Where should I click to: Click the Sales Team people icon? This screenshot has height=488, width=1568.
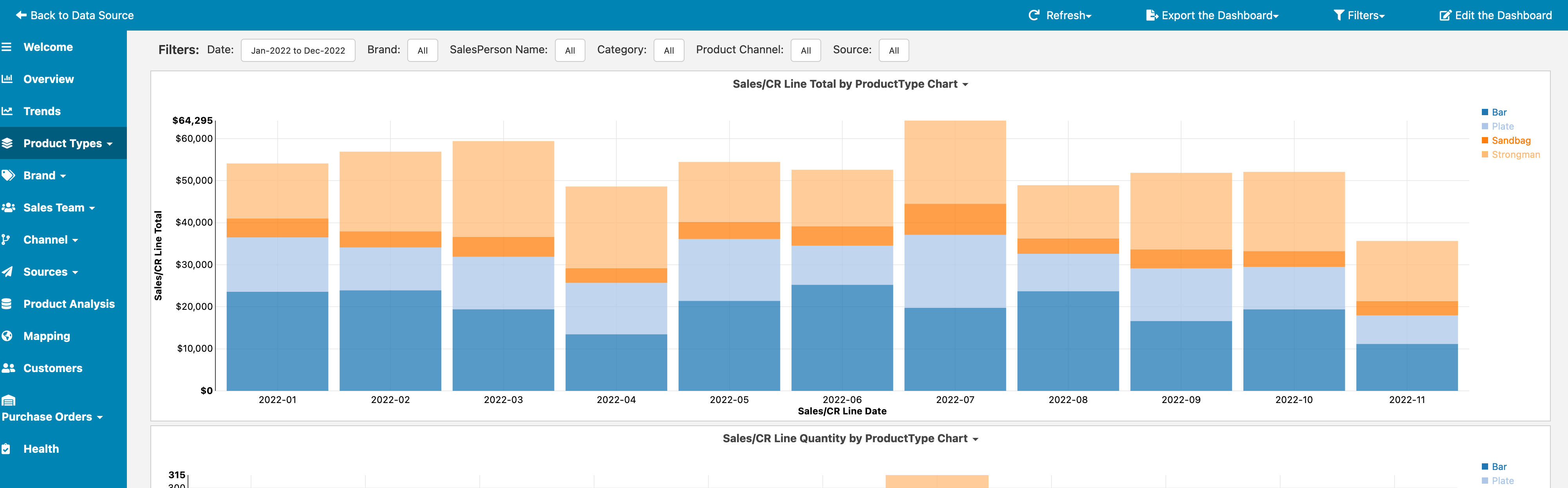click(8, 208)
